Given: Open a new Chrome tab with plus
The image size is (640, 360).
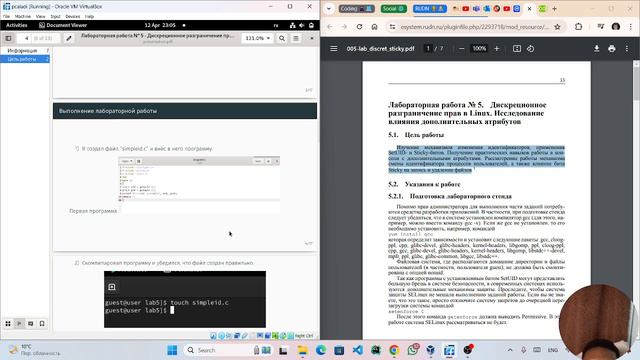Looking at the screenshot, I should click(x=554, y=9).
